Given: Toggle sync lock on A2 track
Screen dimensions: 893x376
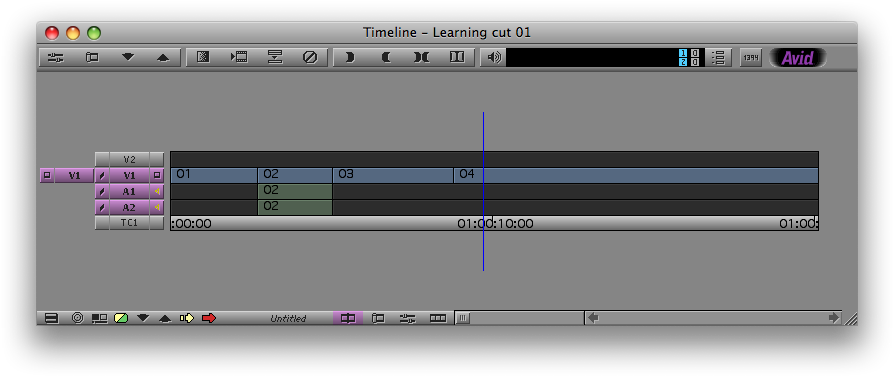Looking at the screenshot, I should click(102, 207).
